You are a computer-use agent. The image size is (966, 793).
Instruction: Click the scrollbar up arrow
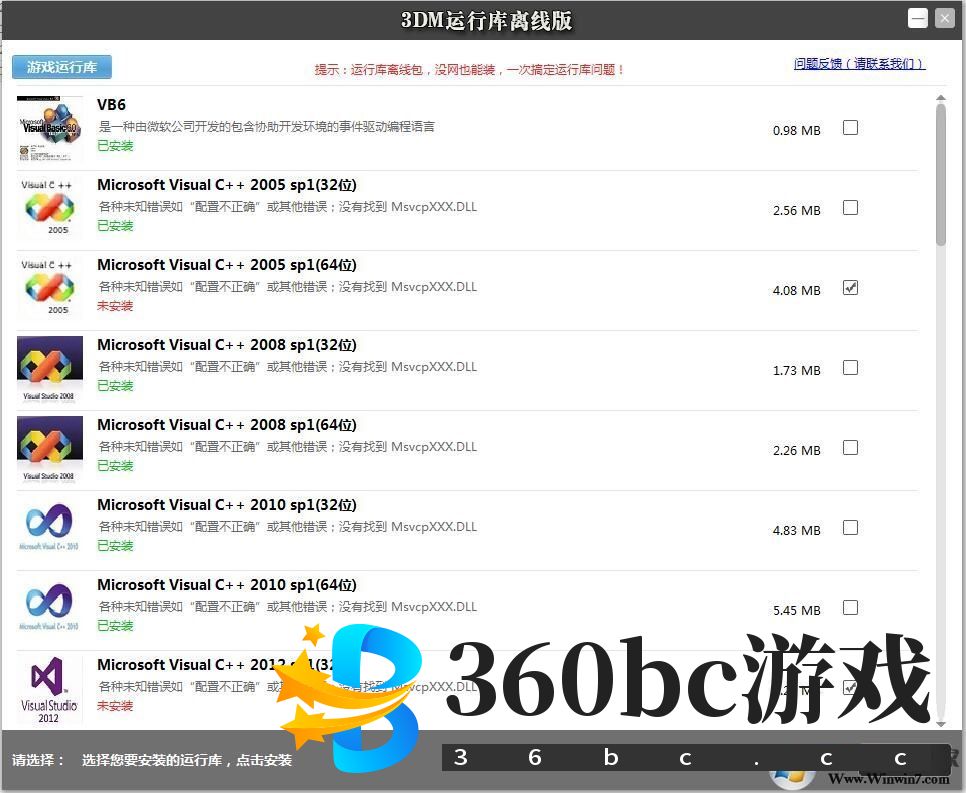(x=941, y=98)
